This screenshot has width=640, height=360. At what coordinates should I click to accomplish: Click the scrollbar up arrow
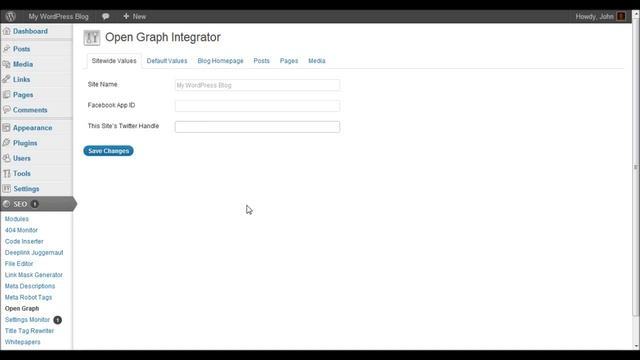coord(636,13)
